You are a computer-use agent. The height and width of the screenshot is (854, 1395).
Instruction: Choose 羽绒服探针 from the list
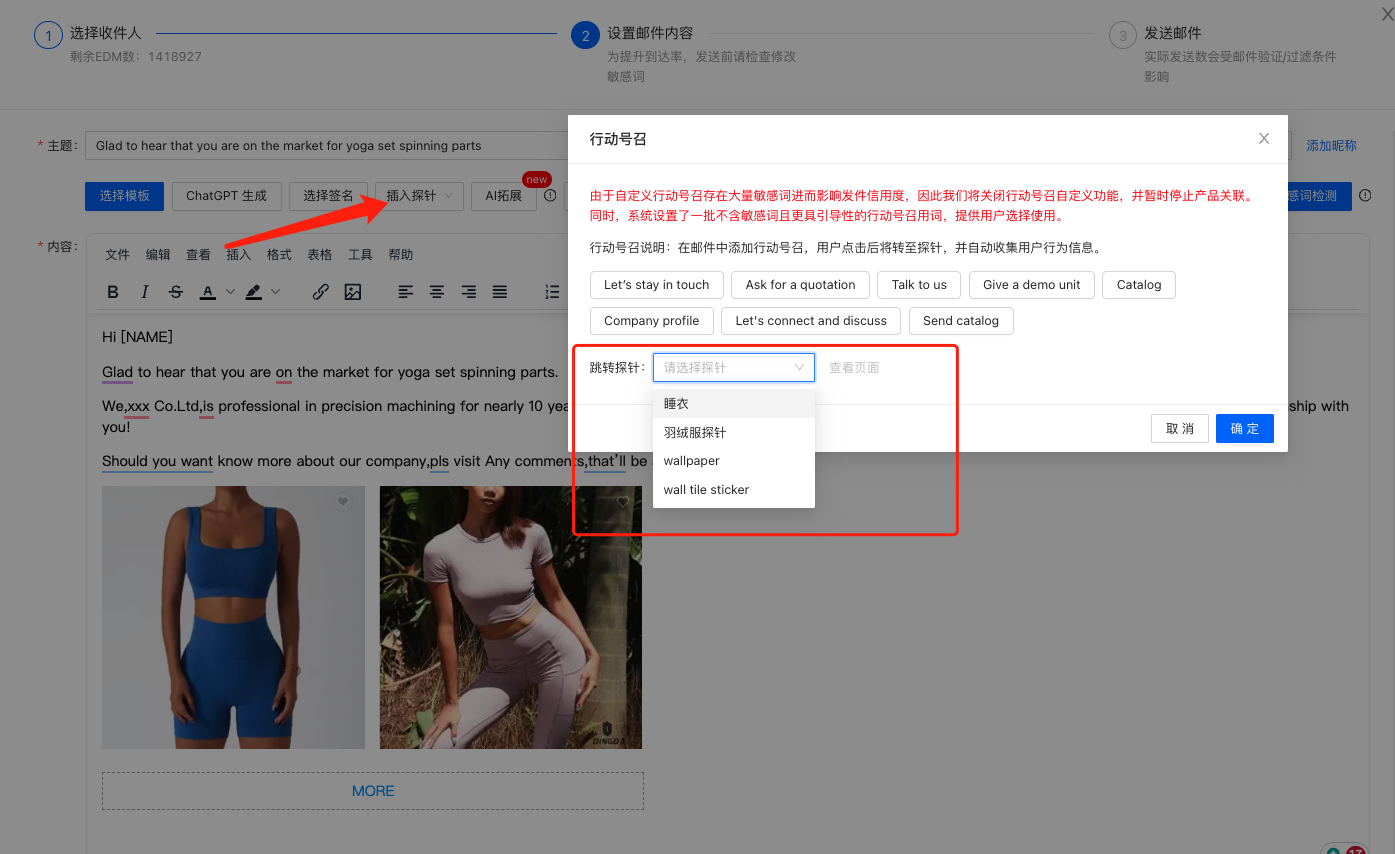[x=734, y=433]
